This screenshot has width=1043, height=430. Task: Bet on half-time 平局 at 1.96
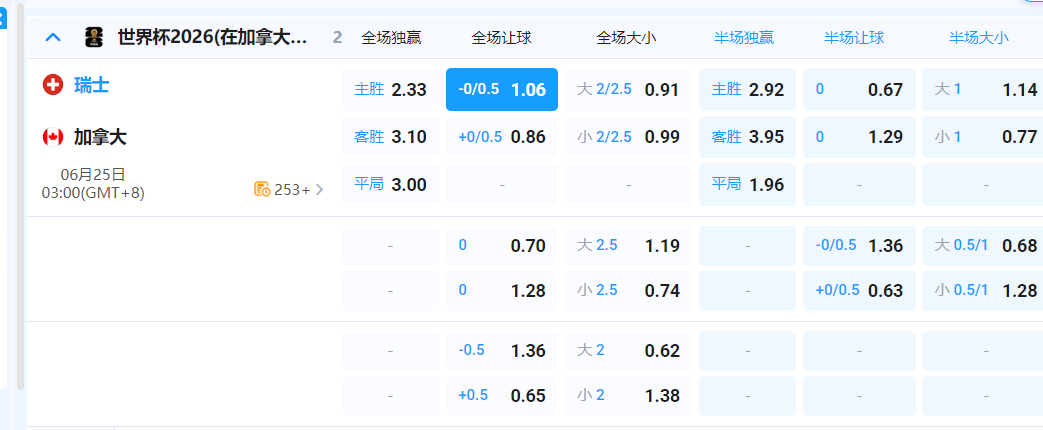748,184
